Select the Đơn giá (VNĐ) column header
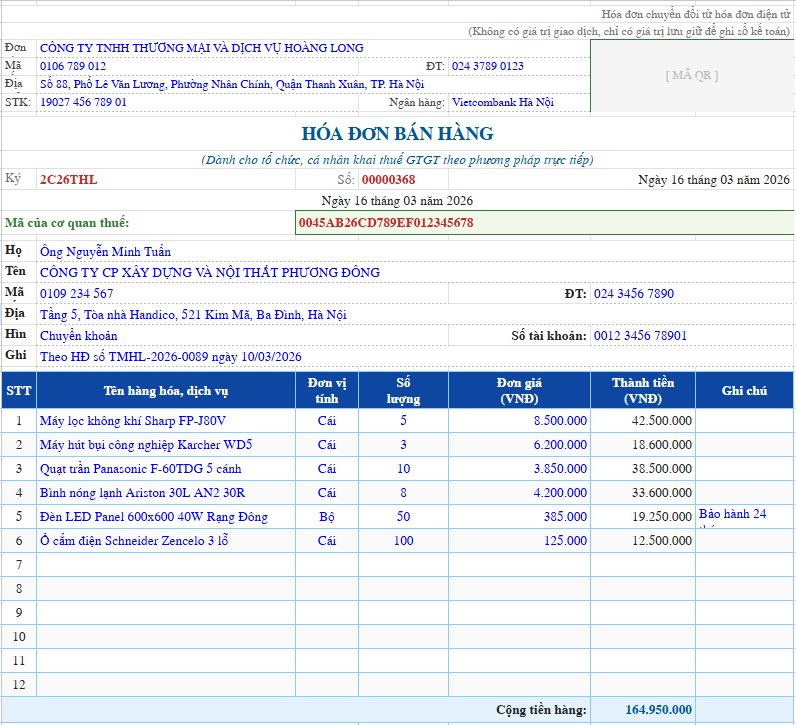Screen dimensions: 796x725 click(519, 391)
